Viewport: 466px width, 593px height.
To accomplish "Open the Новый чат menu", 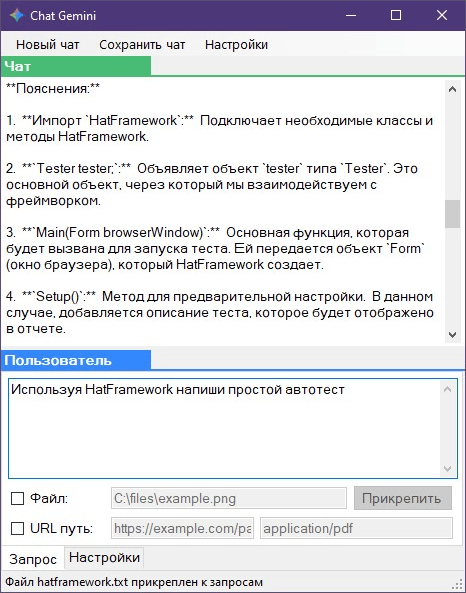I will click(x=47, y=45).
